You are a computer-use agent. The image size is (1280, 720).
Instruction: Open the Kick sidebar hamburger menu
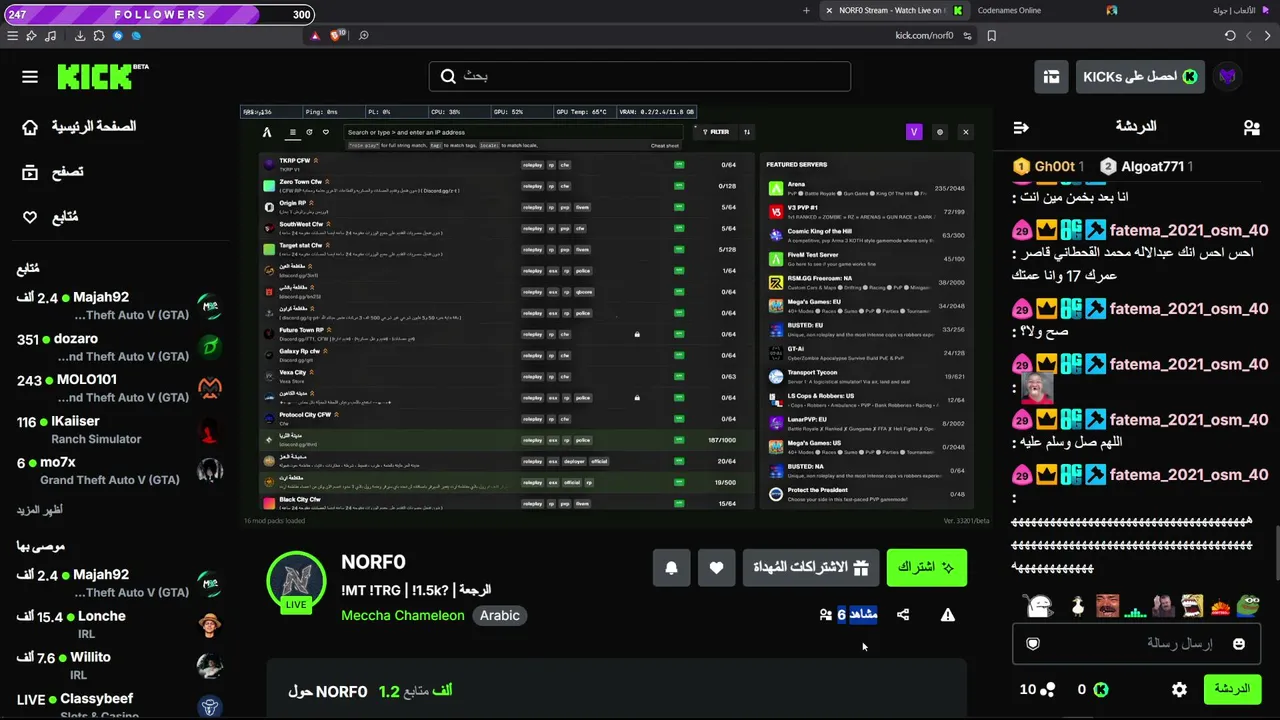(30, 77)
